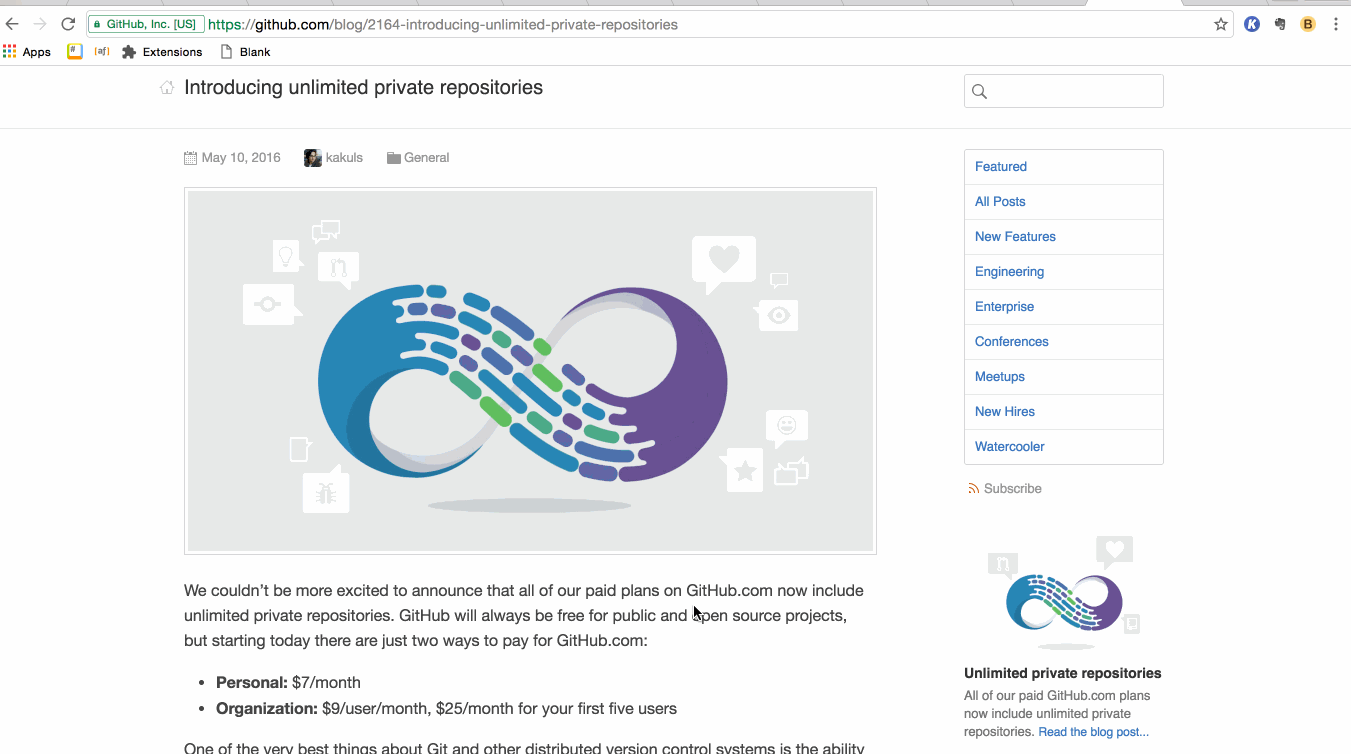Click the browser forward arrow
The image size is (1351, 754).
40,24
